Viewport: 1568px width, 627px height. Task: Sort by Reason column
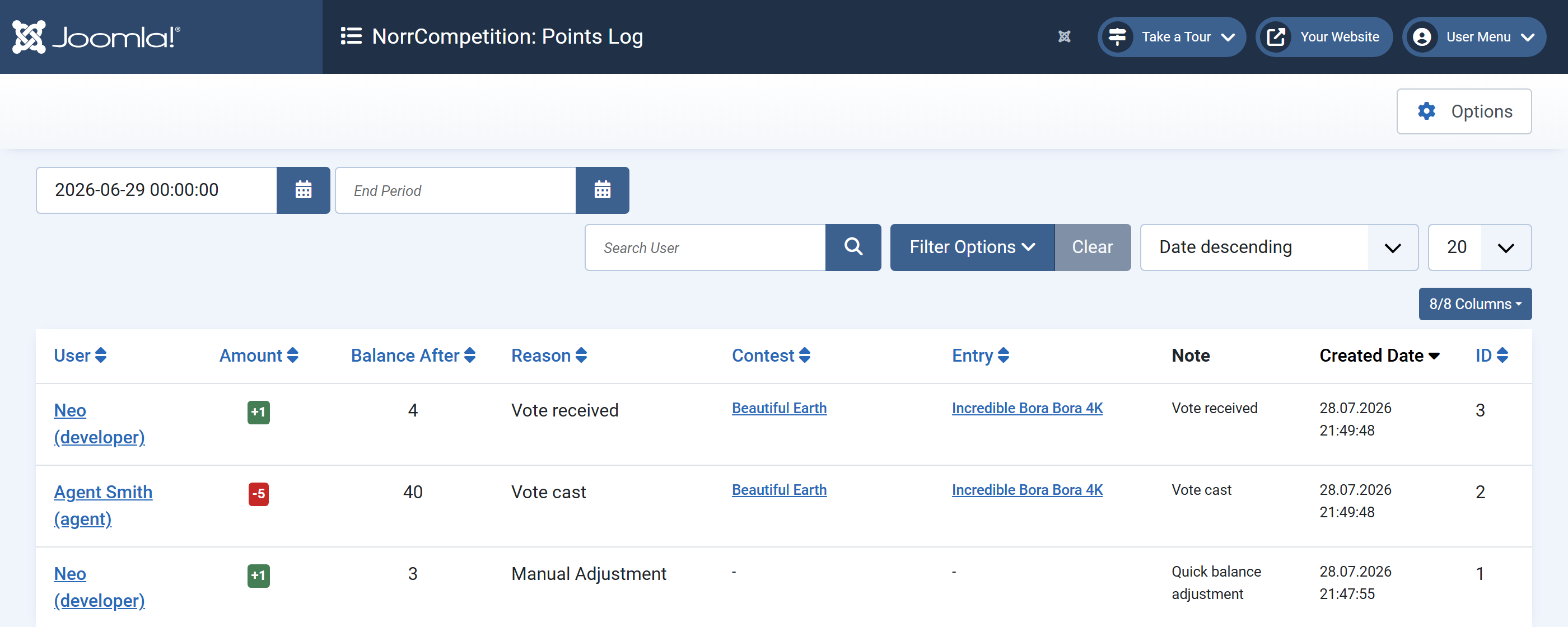549,355
